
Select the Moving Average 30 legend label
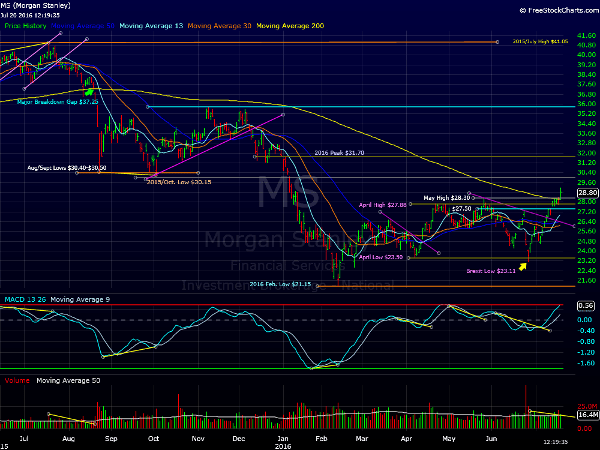219,26
